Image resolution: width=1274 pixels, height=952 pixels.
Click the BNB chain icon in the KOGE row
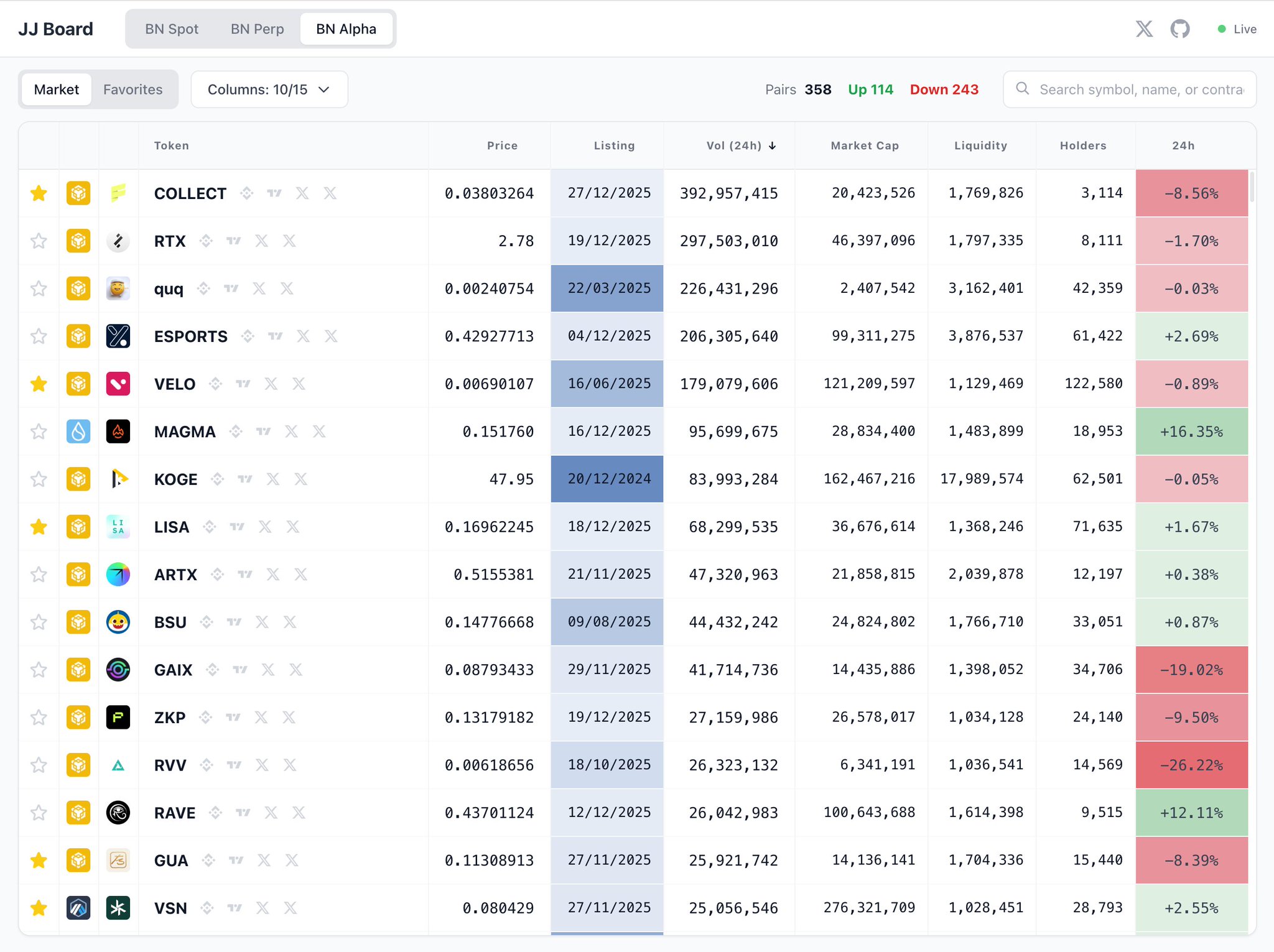pos(78,479)
